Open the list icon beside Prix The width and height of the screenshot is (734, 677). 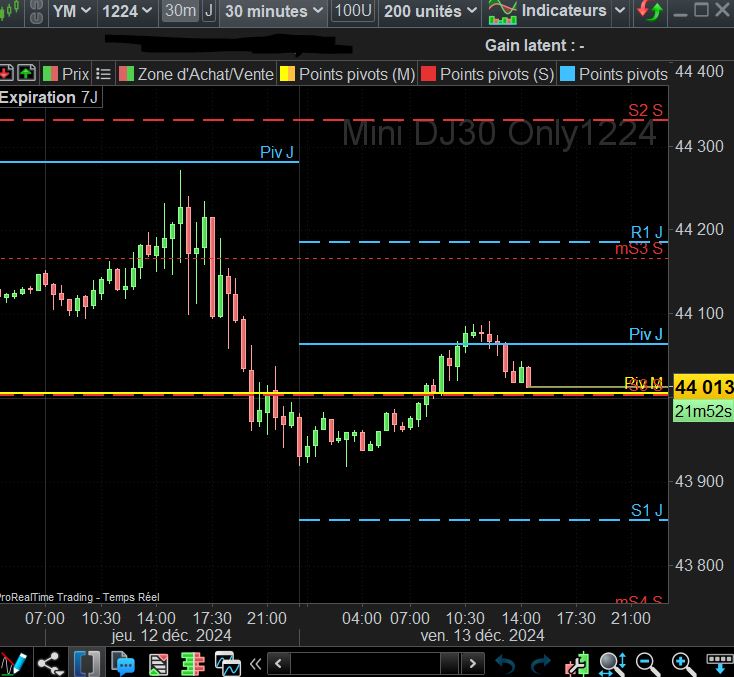pyautogui.click(x=103, y=74)
